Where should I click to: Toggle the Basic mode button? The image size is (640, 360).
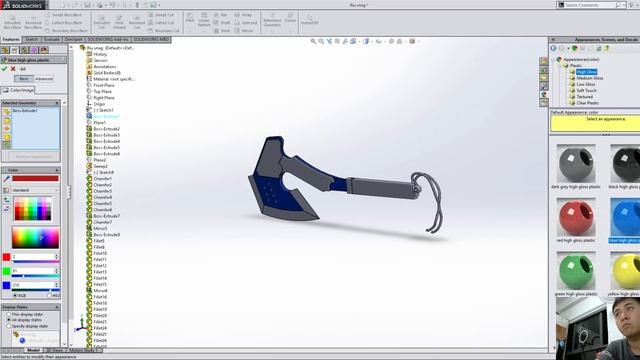pos(24,79)
